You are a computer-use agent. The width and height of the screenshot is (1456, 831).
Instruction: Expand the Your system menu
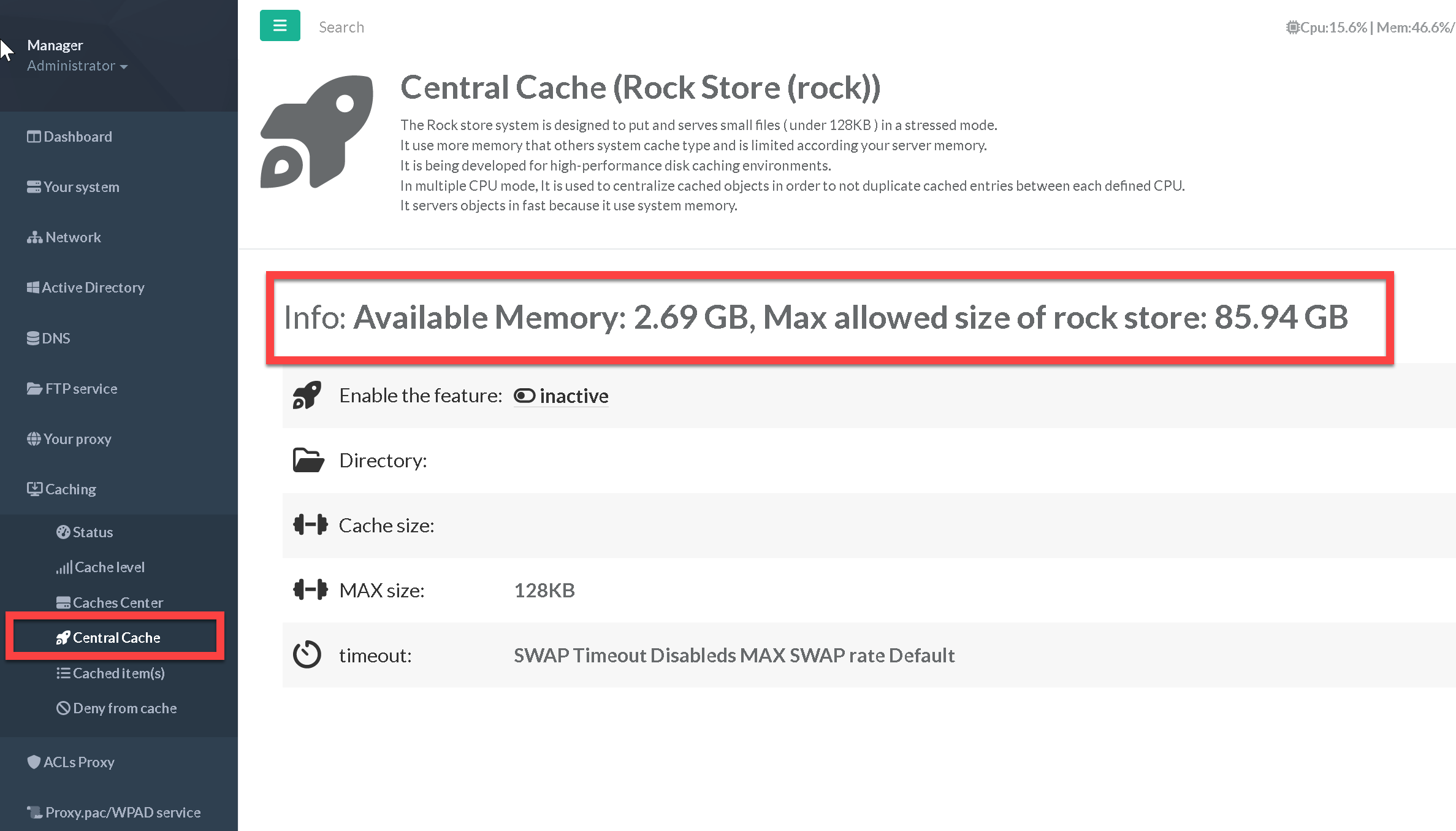pyautogui.click(x=81, y=187)
